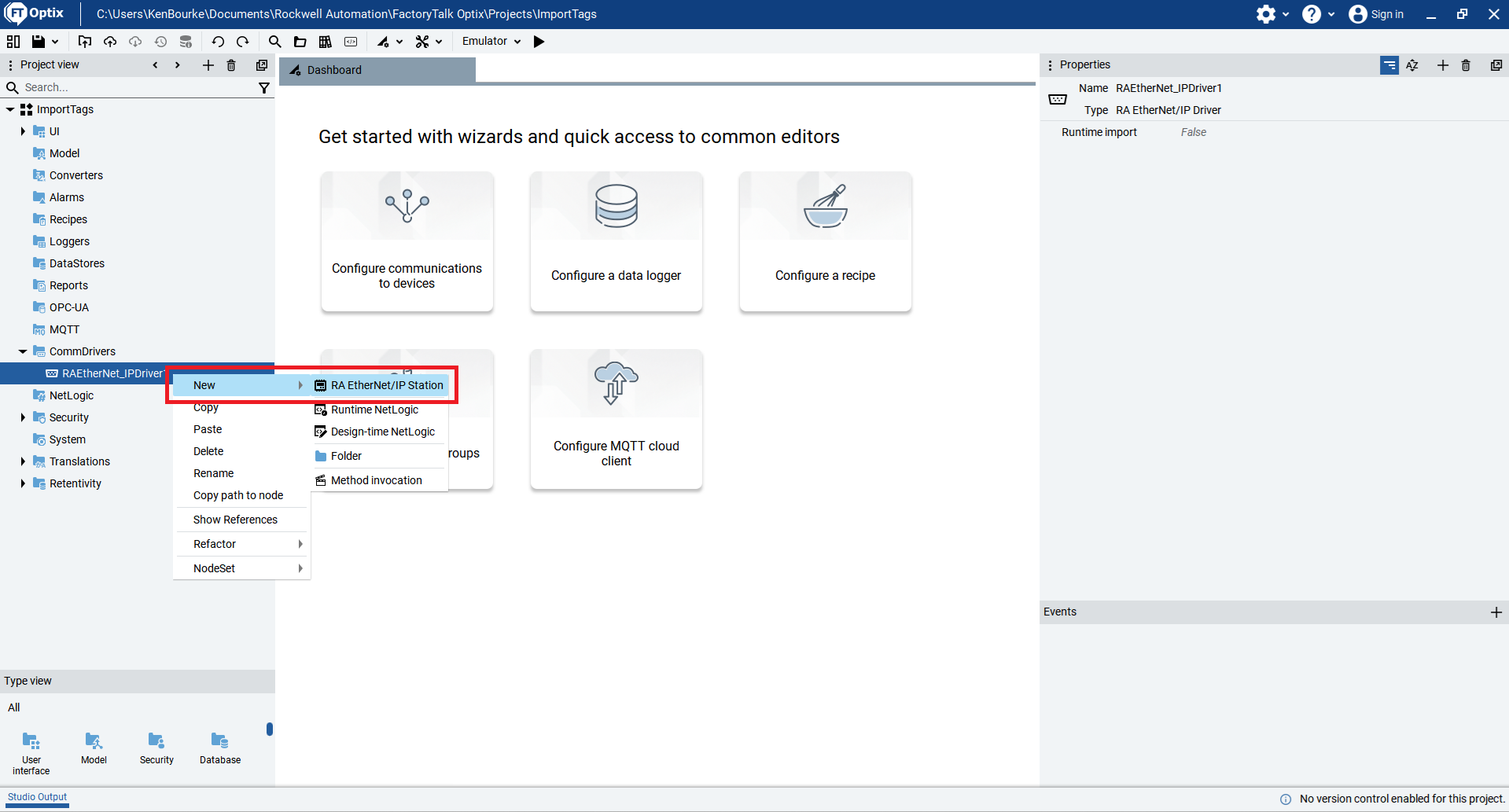Open Configure a data logger wizard
This screenshot has width=1509, height=812.
(x=616, y=242)
